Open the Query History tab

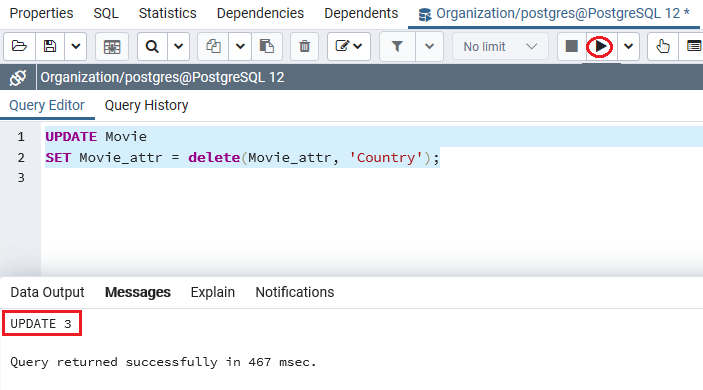(x=147, y=105)
